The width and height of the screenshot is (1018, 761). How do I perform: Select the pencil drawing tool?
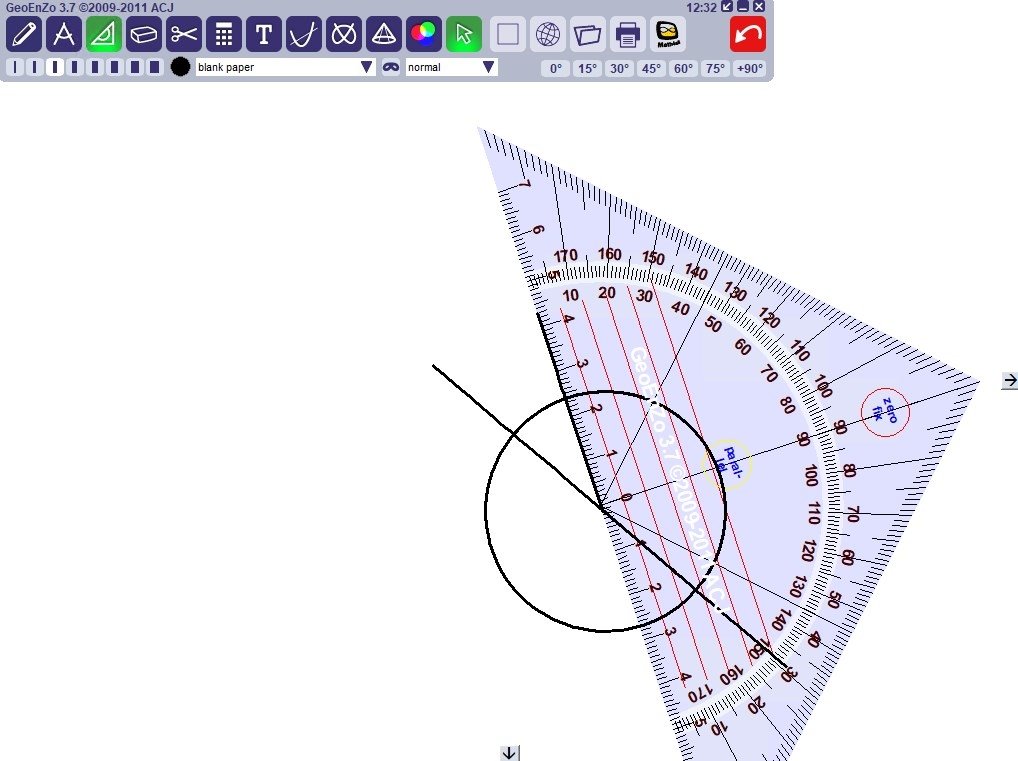point(24,34)
